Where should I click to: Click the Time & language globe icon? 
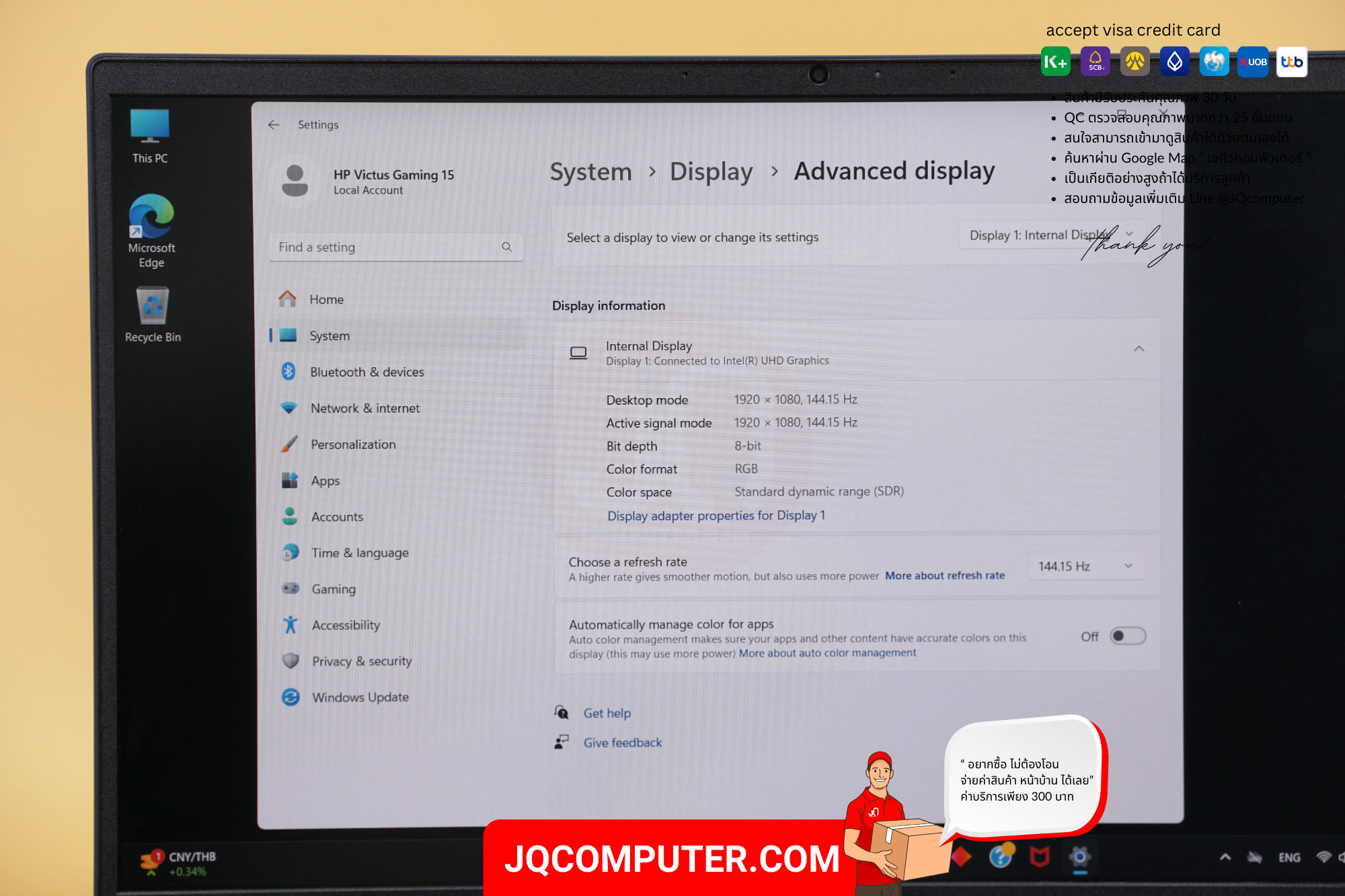point(291,553)
